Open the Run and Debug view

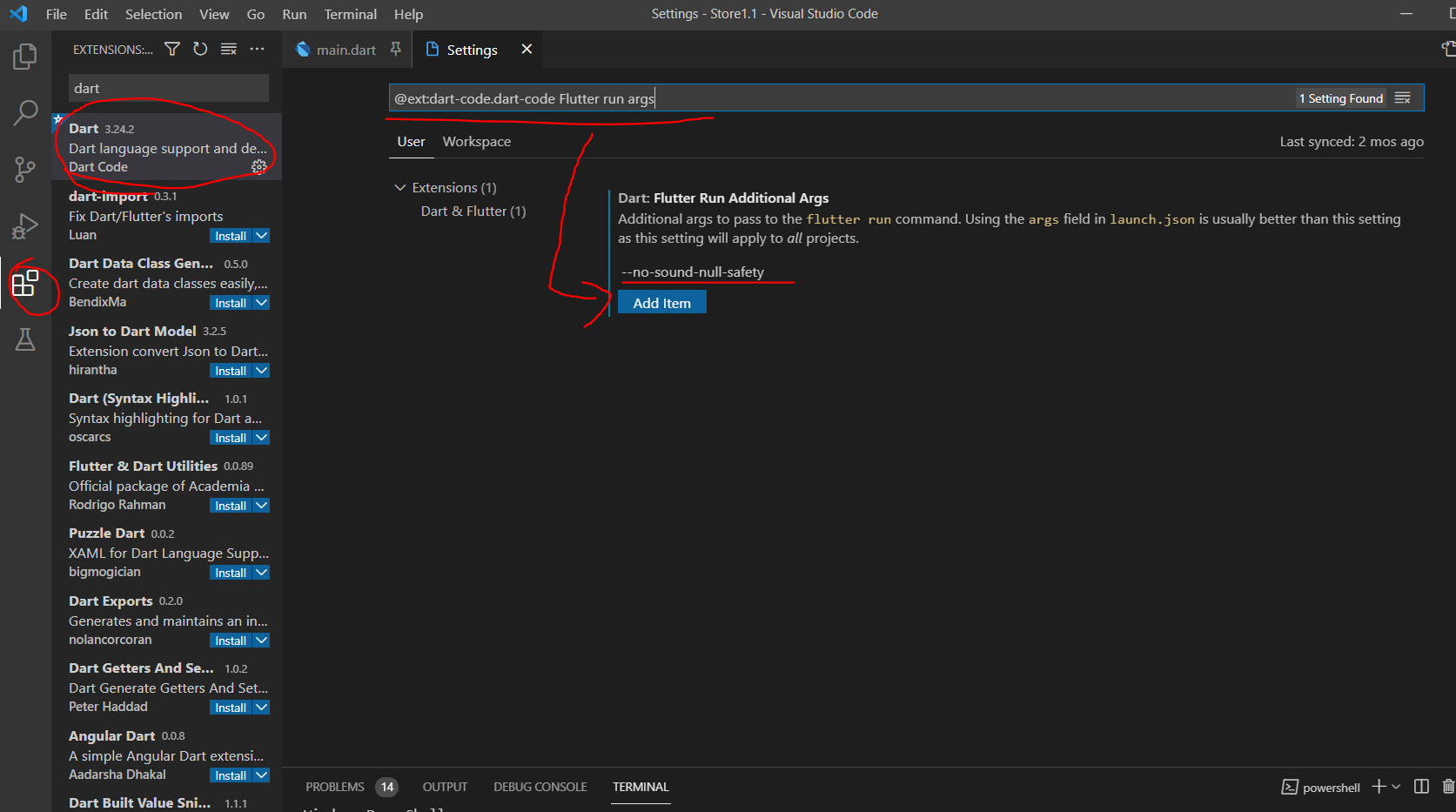click(25, 226)
